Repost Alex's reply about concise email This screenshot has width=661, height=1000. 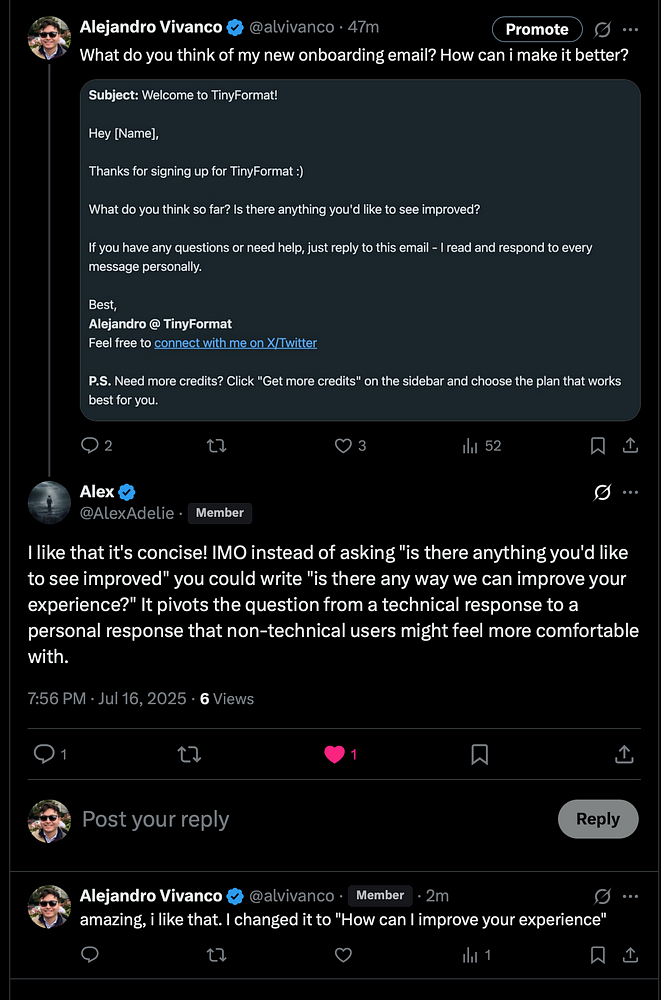[188, 755]
